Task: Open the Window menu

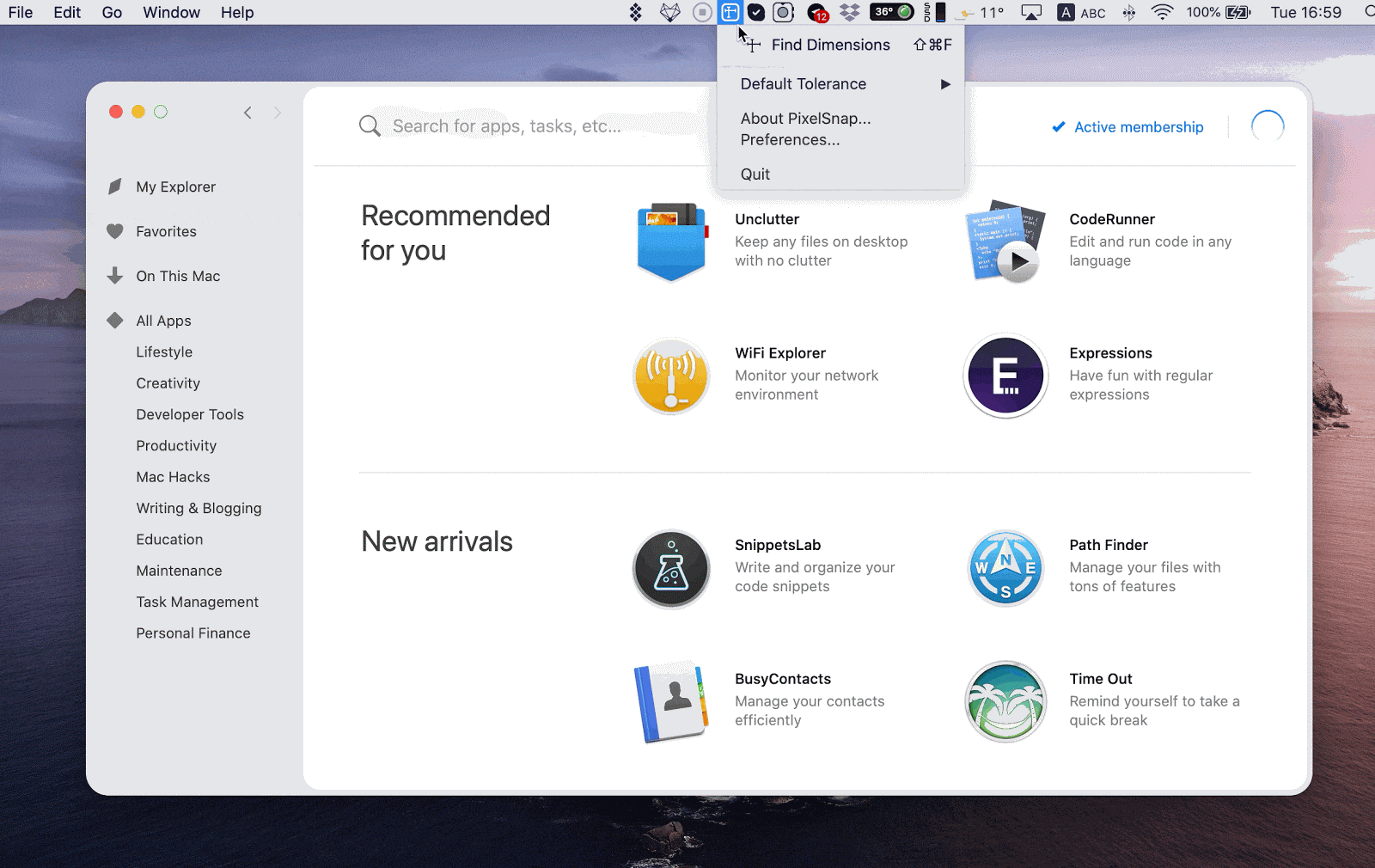Action: 171,12
